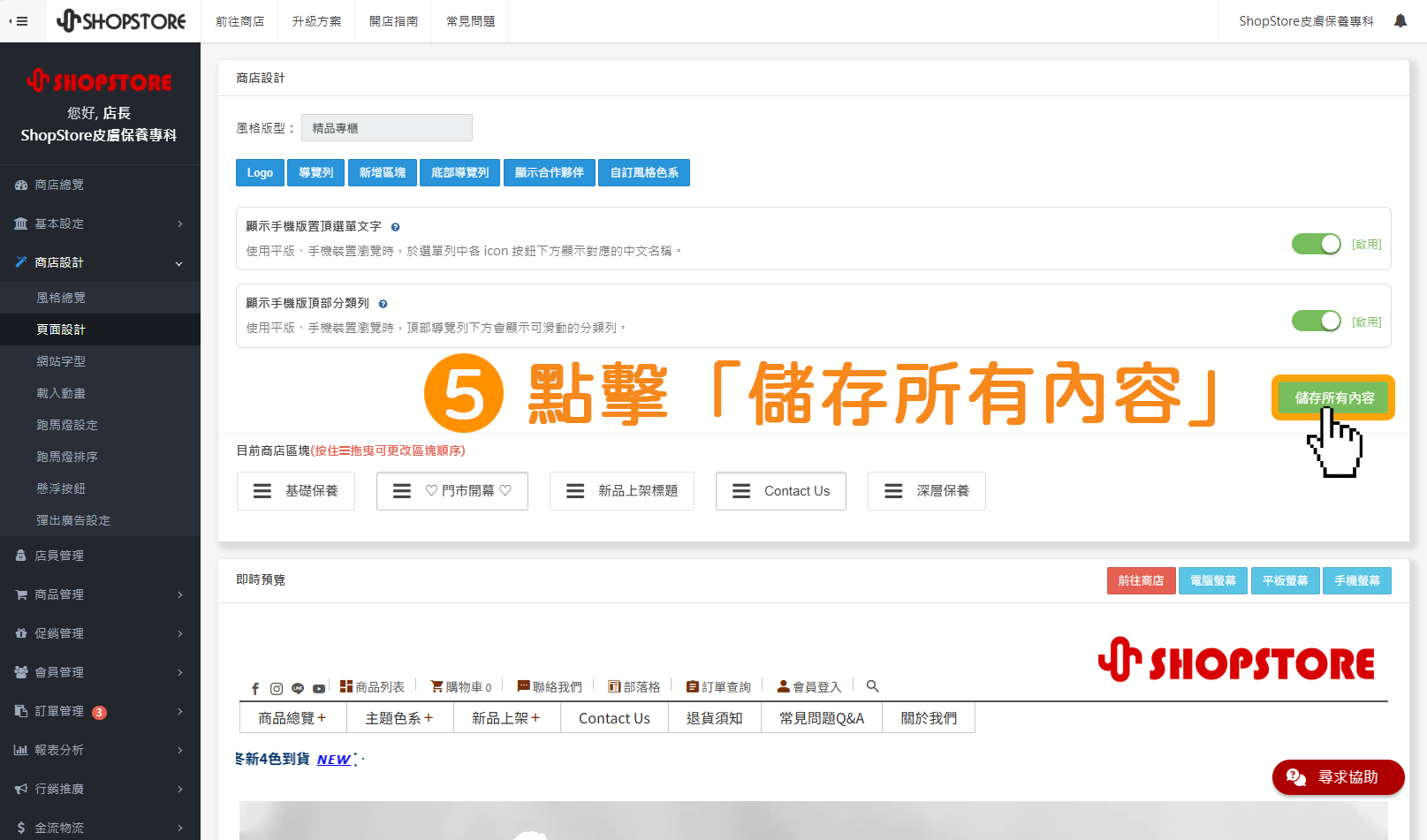
Task: Click 主題色系 in preview navigation
Action: [x=399, y=718]
